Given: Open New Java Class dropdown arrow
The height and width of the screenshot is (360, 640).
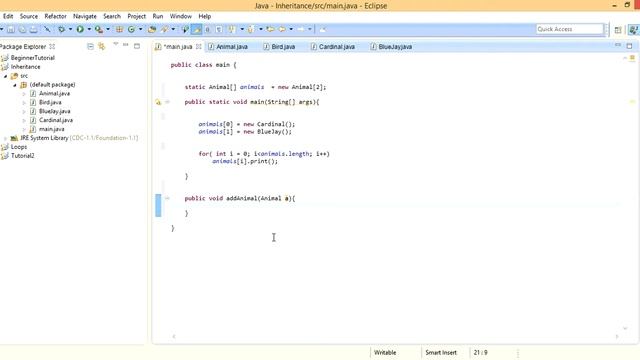Looking at the screenshot, I should 140,29.
